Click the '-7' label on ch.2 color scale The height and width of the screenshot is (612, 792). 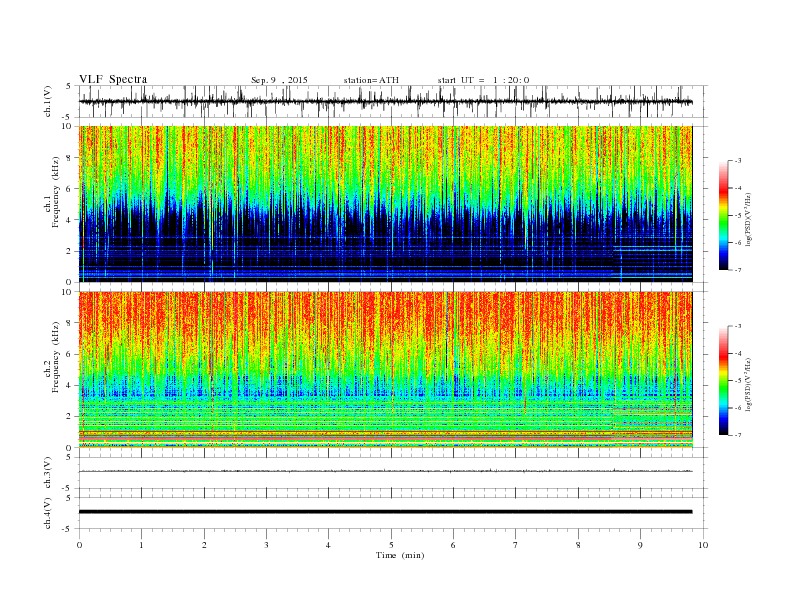[738, 435]
